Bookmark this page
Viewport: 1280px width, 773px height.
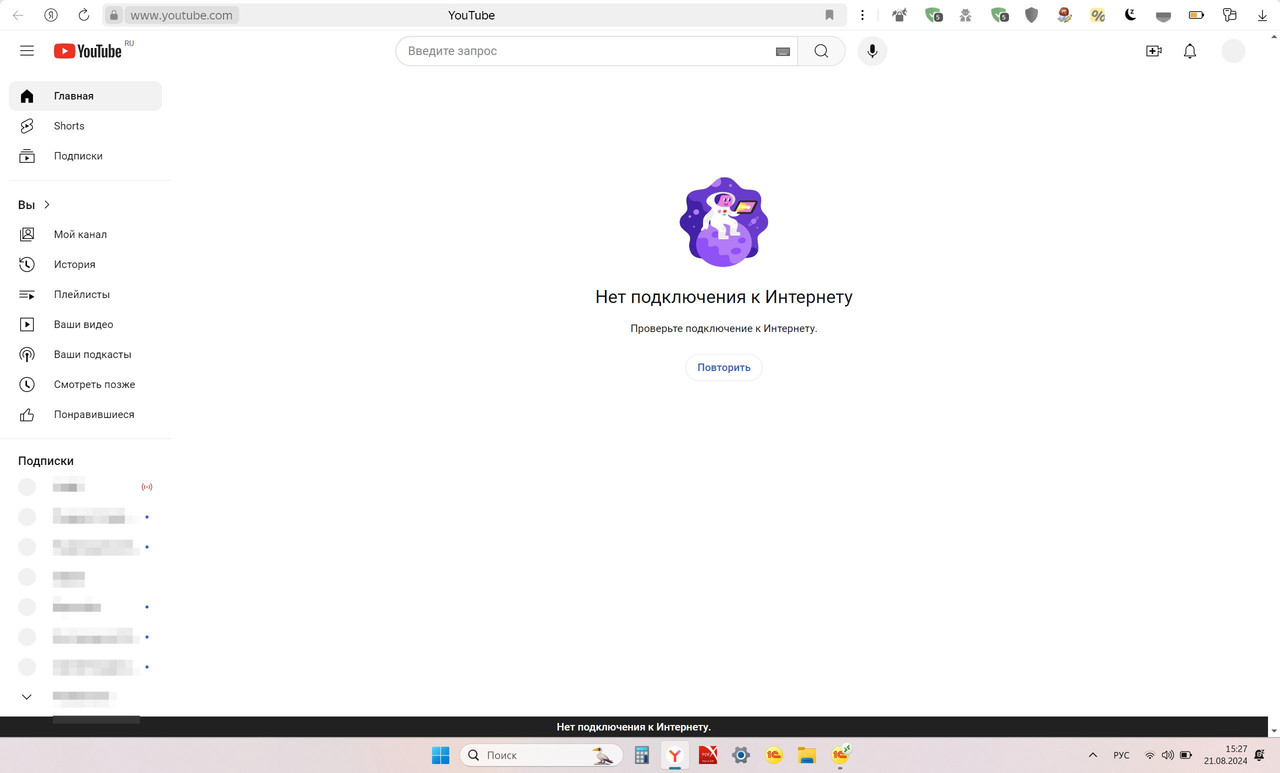pyautogui.click(x=829, y=15)
